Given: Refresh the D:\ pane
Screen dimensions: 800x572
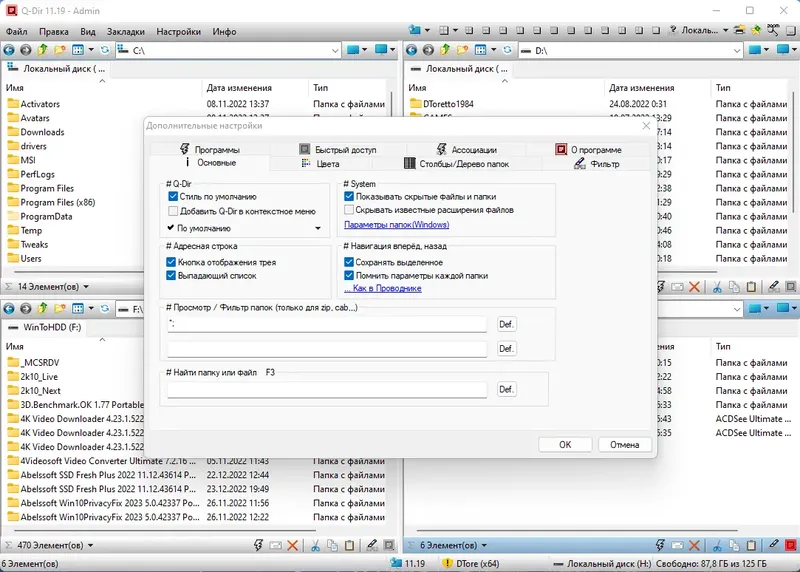Looking at the screenshot, I should pyautogui.click(x=507, y=50).
